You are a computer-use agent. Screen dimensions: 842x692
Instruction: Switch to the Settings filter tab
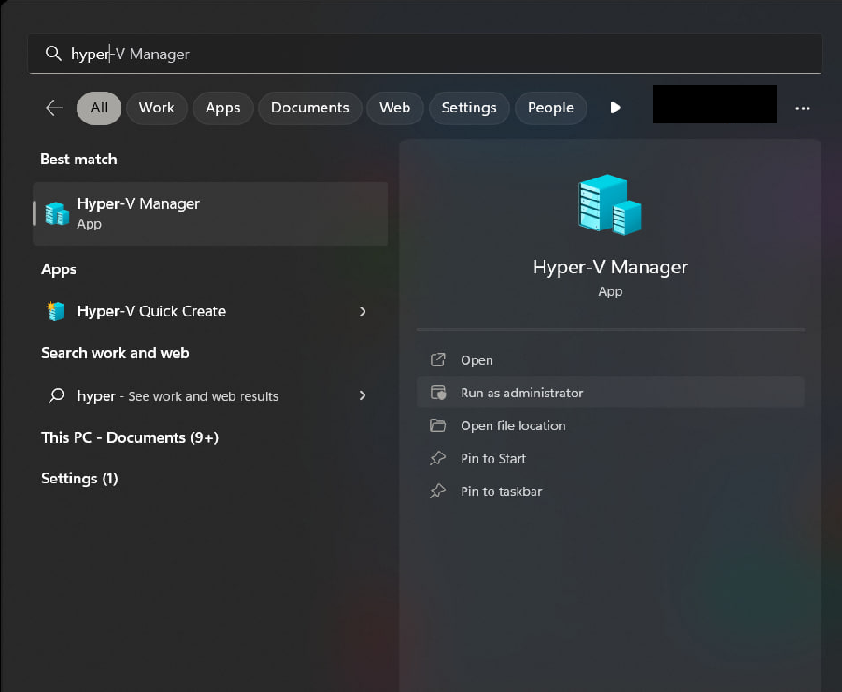click(x=469, y=108)
